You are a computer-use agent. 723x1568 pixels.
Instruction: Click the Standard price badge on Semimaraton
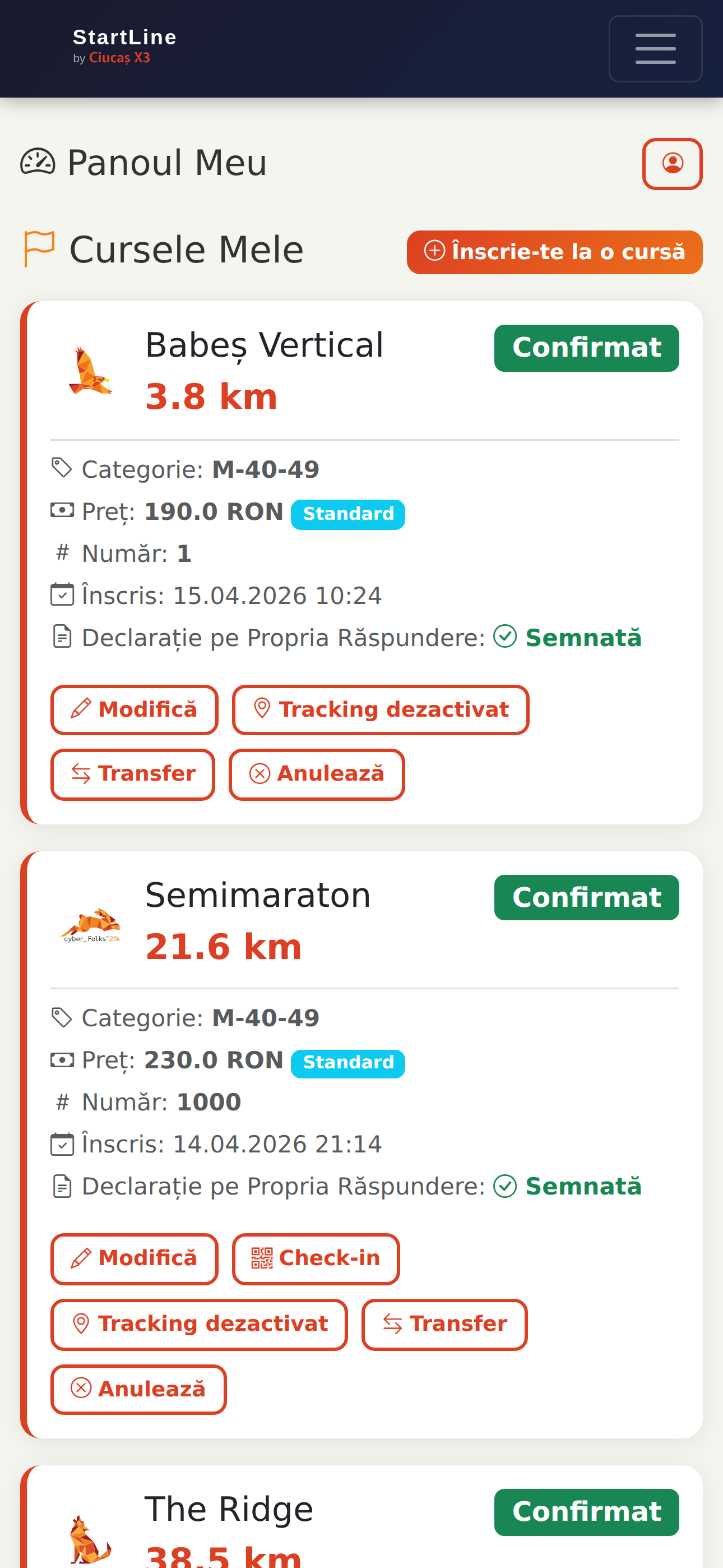(x=347, y=1063)
